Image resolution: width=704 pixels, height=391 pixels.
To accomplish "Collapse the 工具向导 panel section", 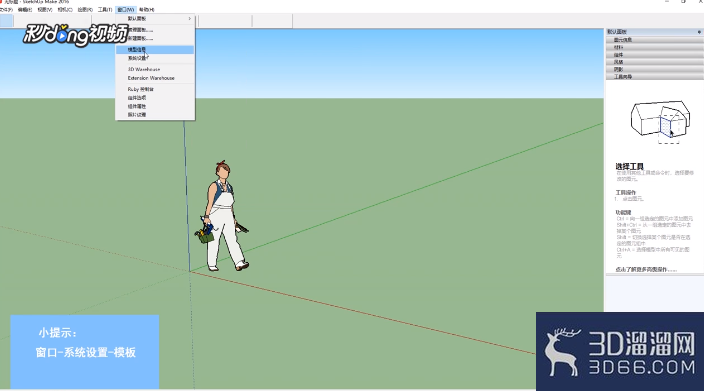I will (x=655, y=77).
